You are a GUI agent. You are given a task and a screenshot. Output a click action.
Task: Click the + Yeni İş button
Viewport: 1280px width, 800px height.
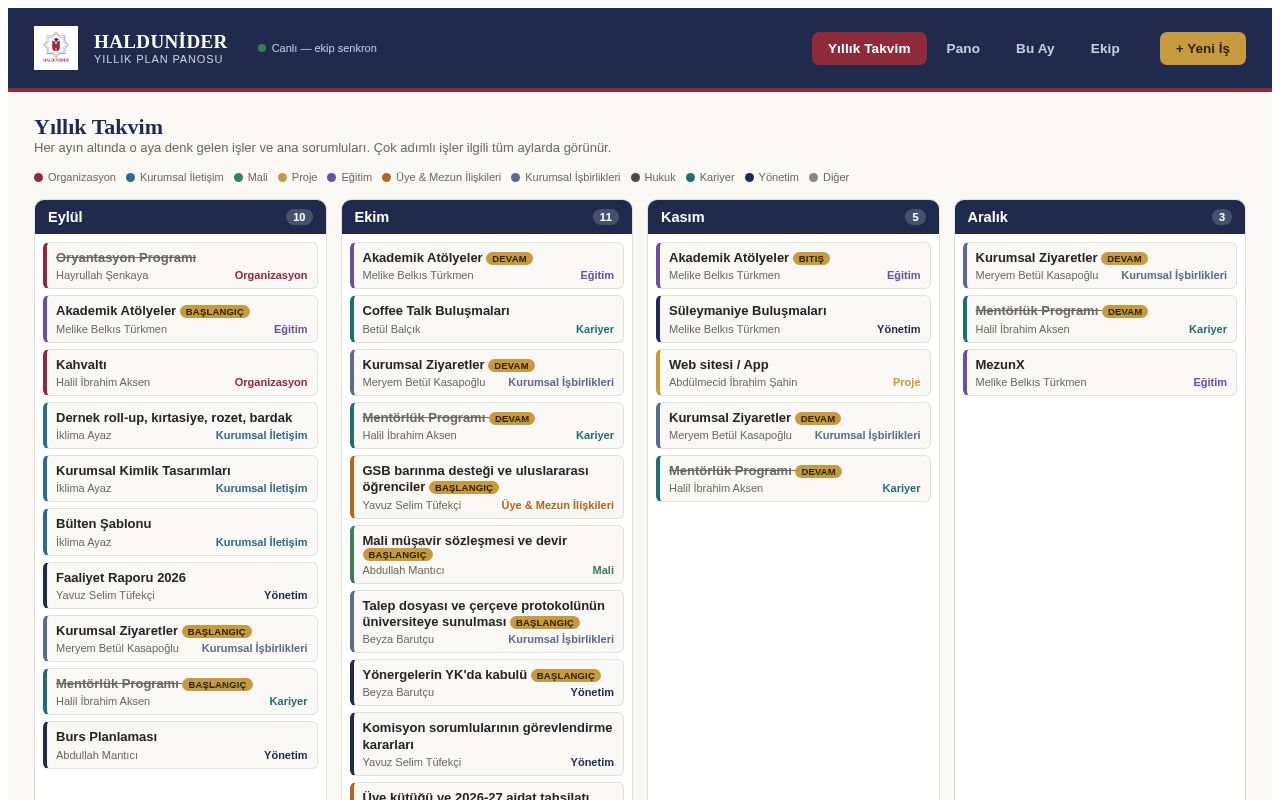[x=1203, y=48]
